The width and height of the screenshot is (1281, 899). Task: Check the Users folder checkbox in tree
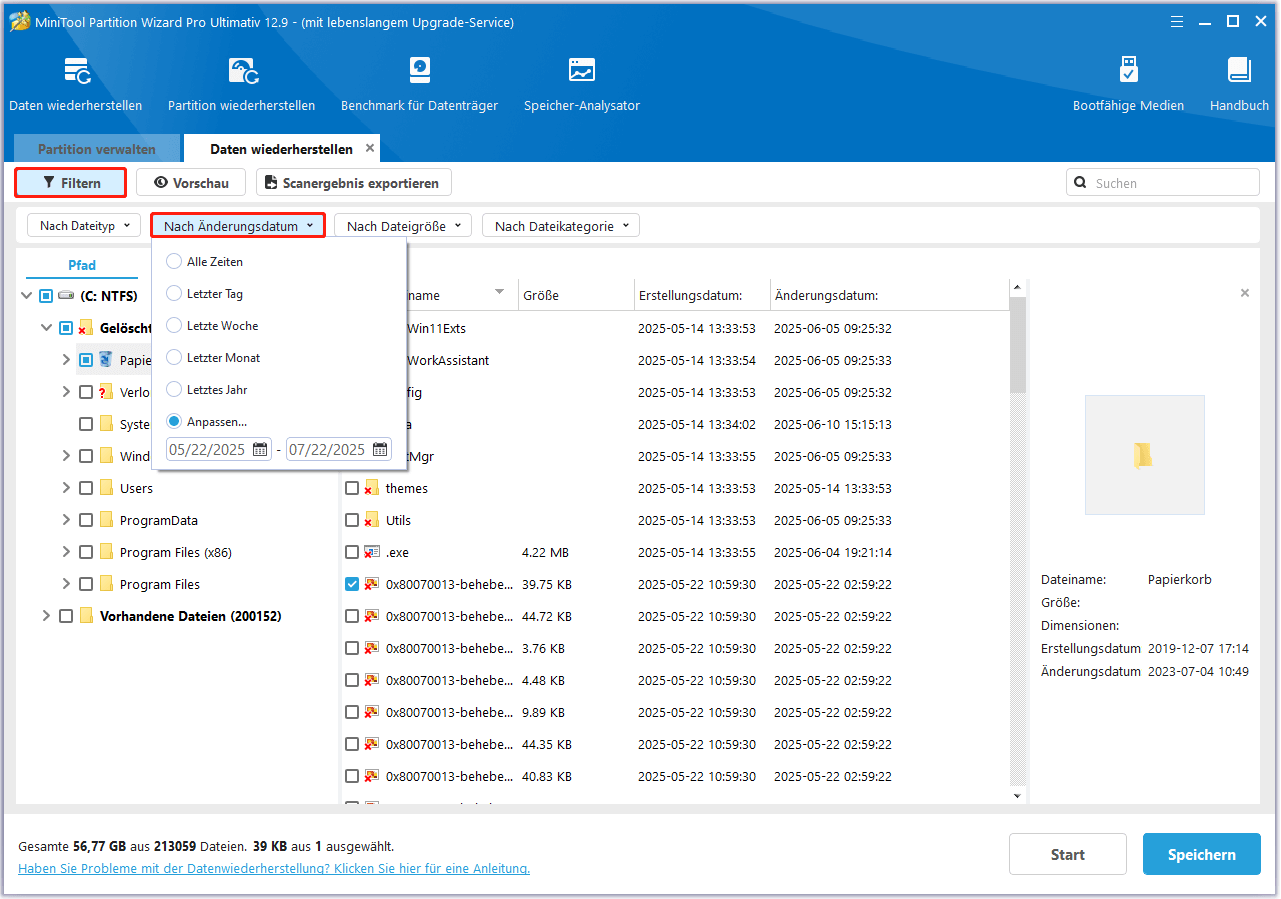coord(86,488)
